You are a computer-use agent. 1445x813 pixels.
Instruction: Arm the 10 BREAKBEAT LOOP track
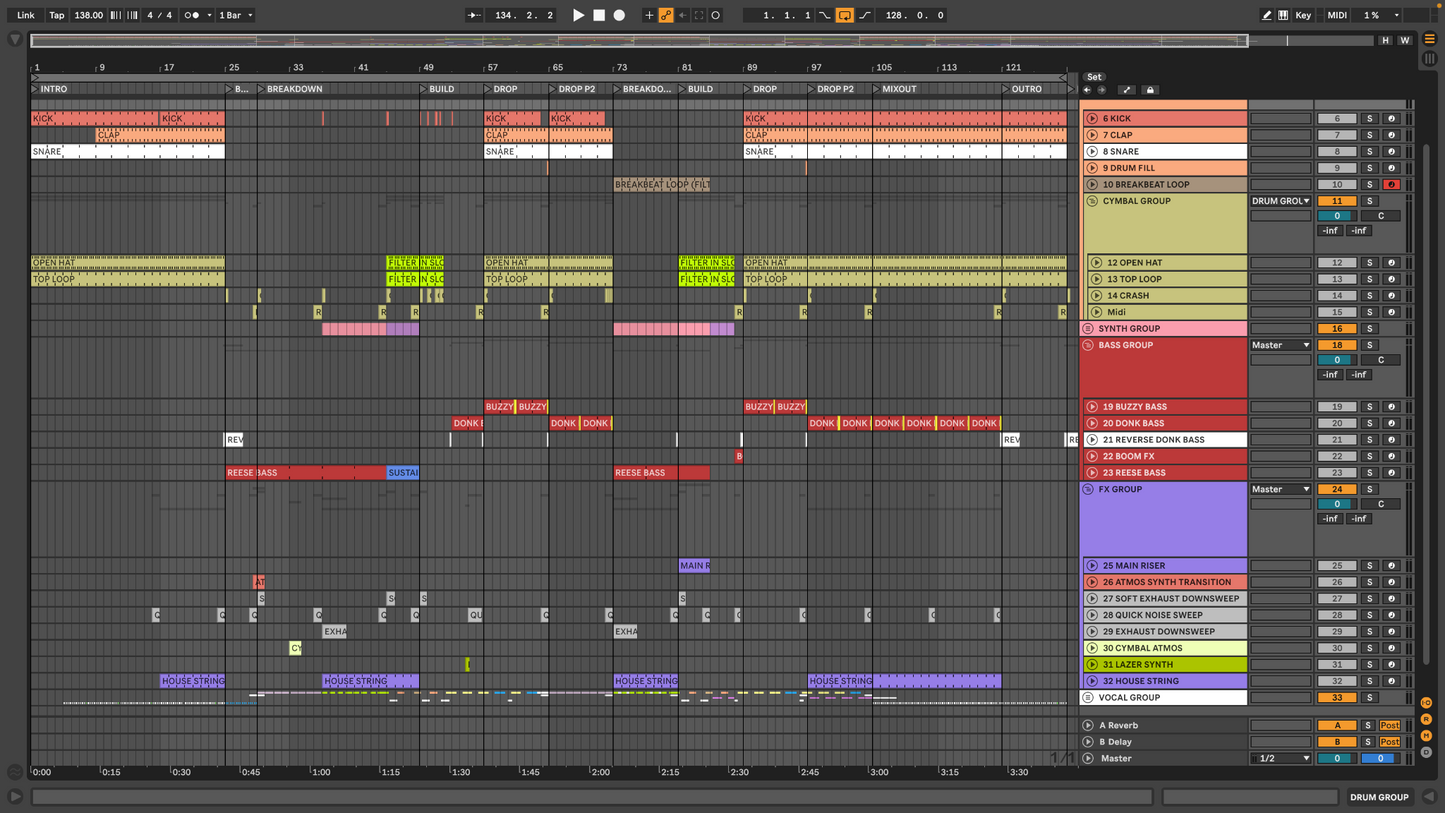1390,185
